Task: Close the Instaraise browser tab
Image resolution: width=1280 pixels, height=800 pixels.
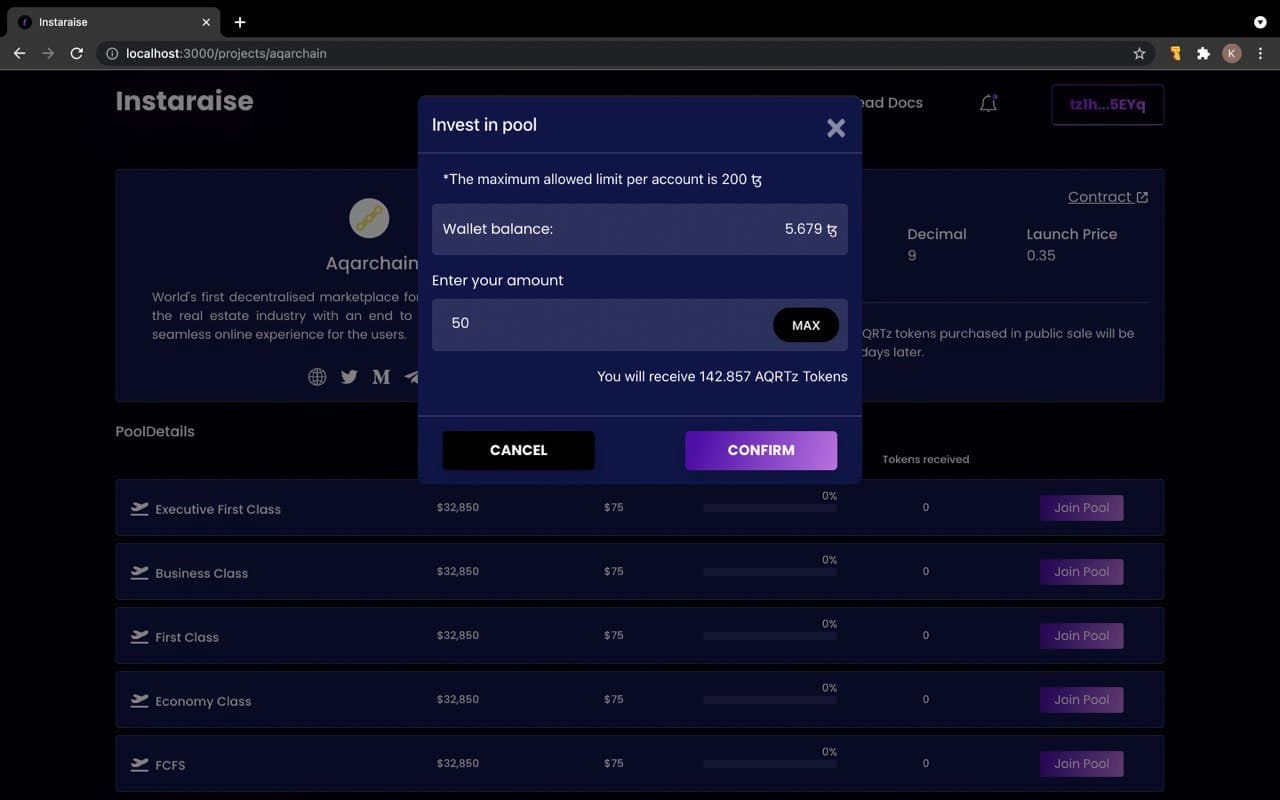Action: coord(206,22)
